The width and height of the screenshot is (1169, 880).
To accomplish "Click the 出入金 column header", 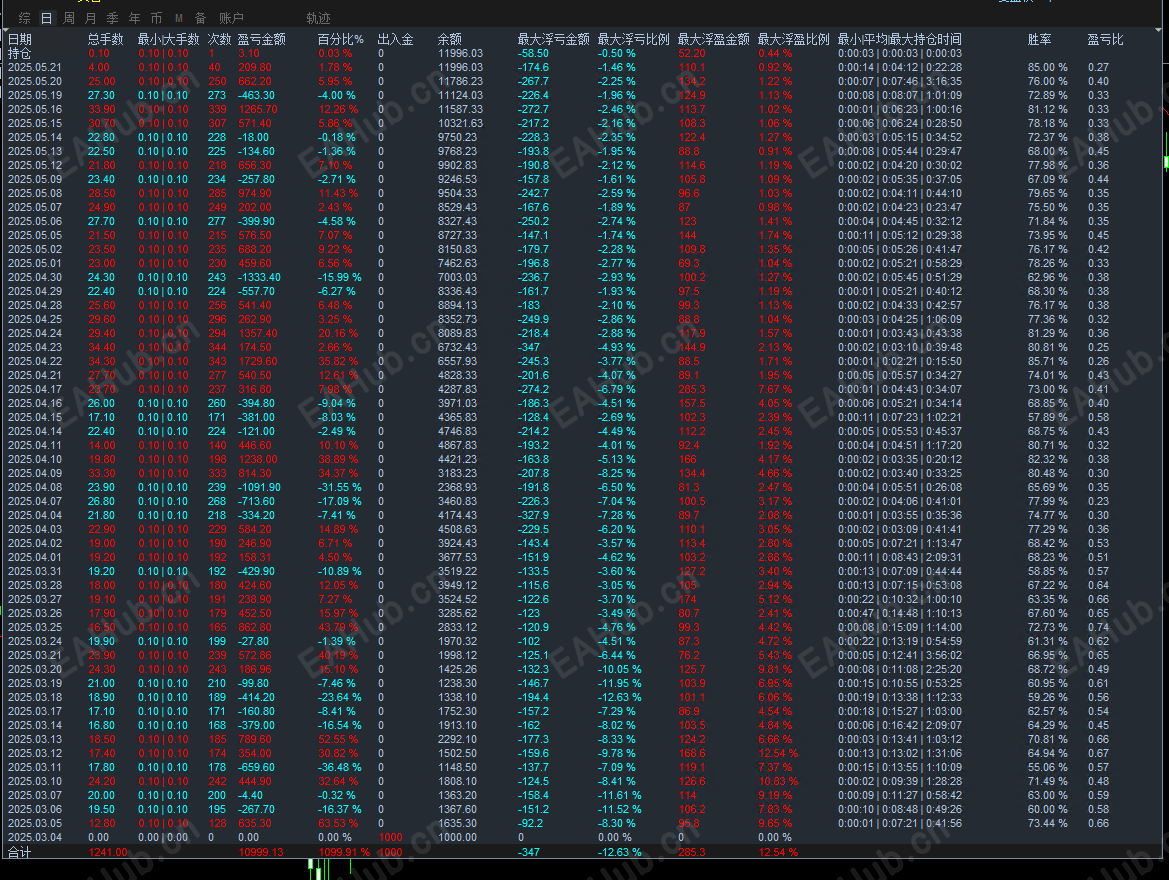I will [395, 40].
